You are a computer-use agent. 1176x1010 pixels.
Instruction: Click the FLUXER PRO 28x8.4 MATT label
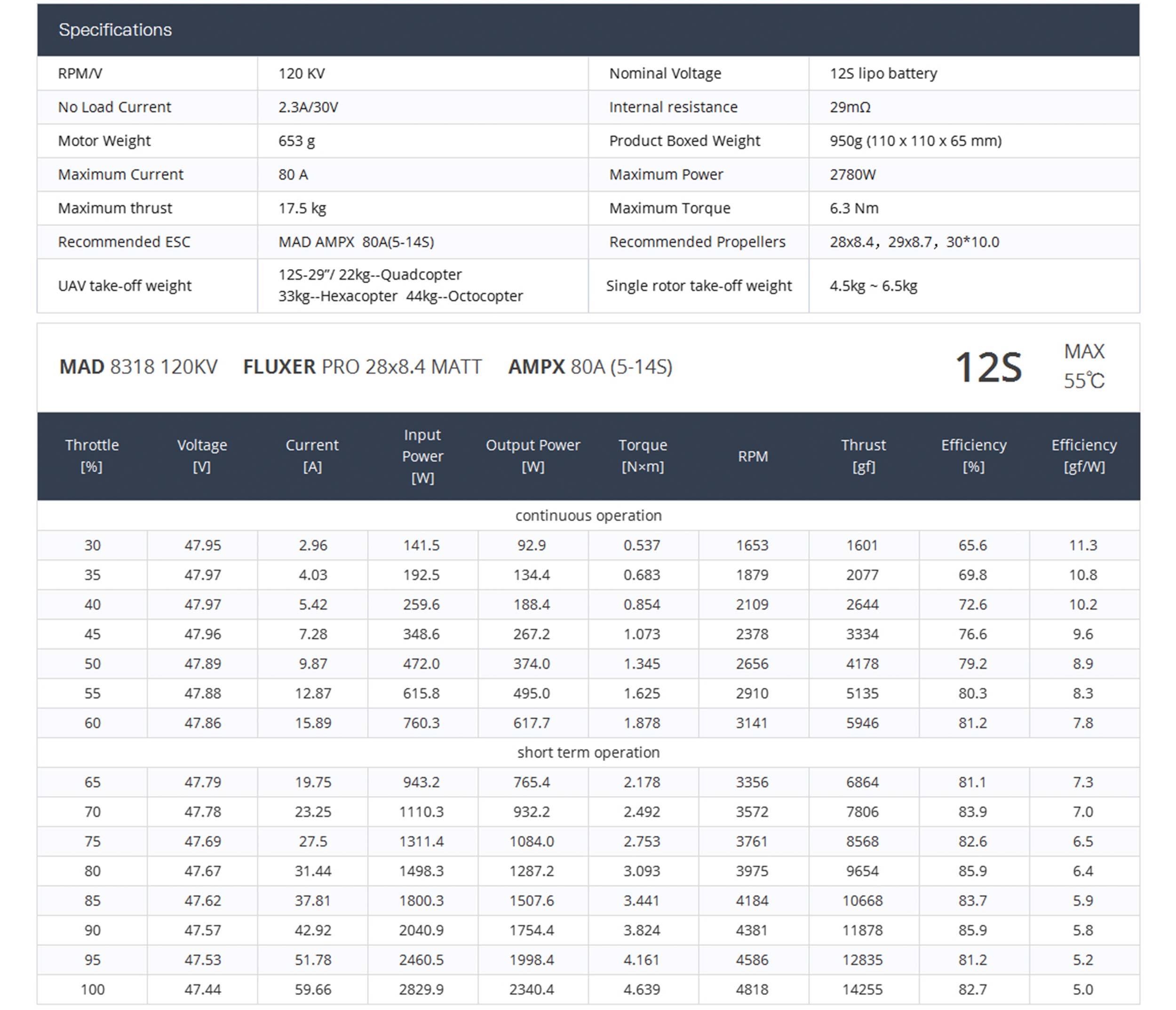pos(362,367)
